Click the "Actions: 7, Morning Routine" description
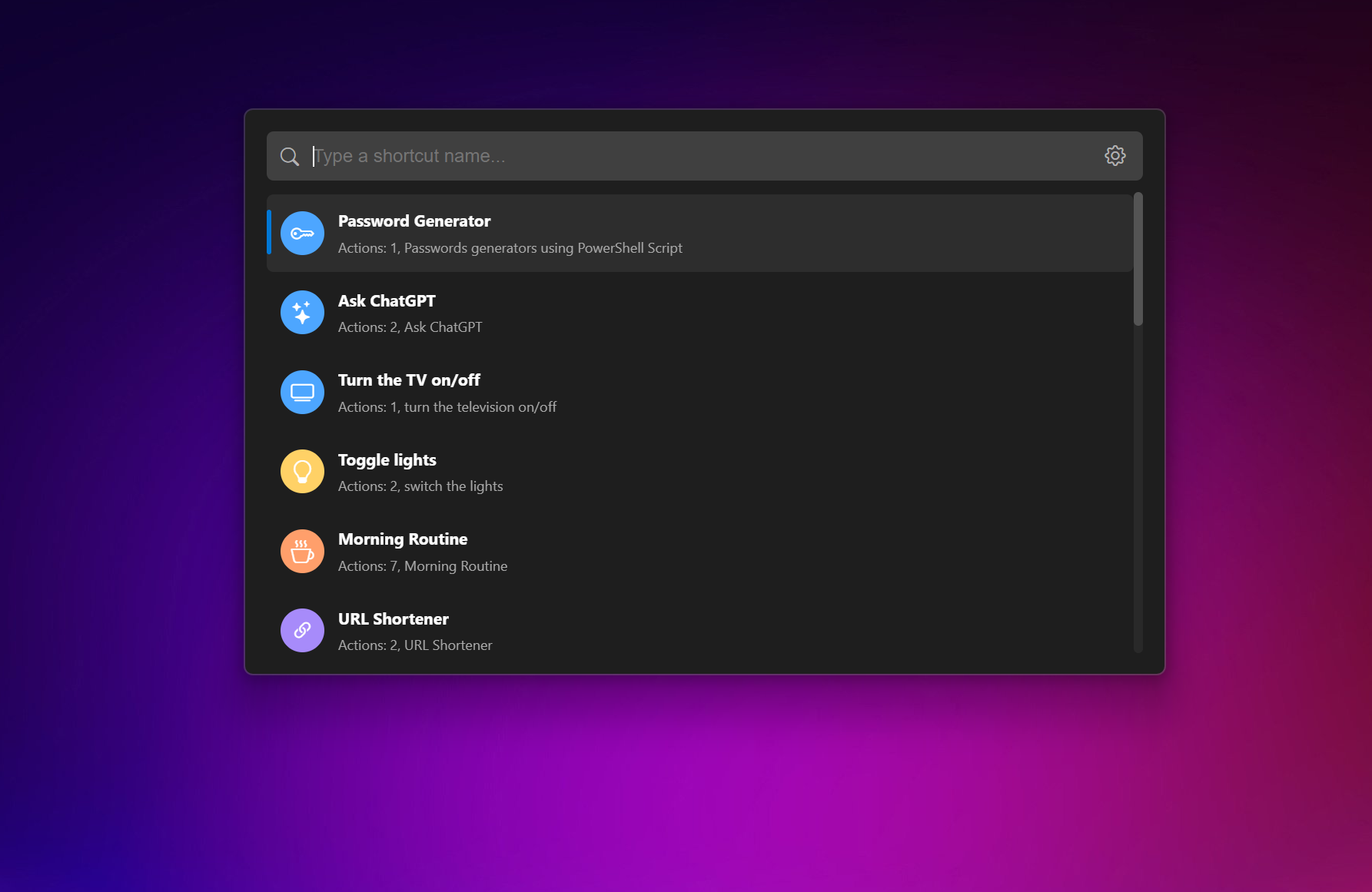Screen dimensions: 1372x892 coord(423,566)
